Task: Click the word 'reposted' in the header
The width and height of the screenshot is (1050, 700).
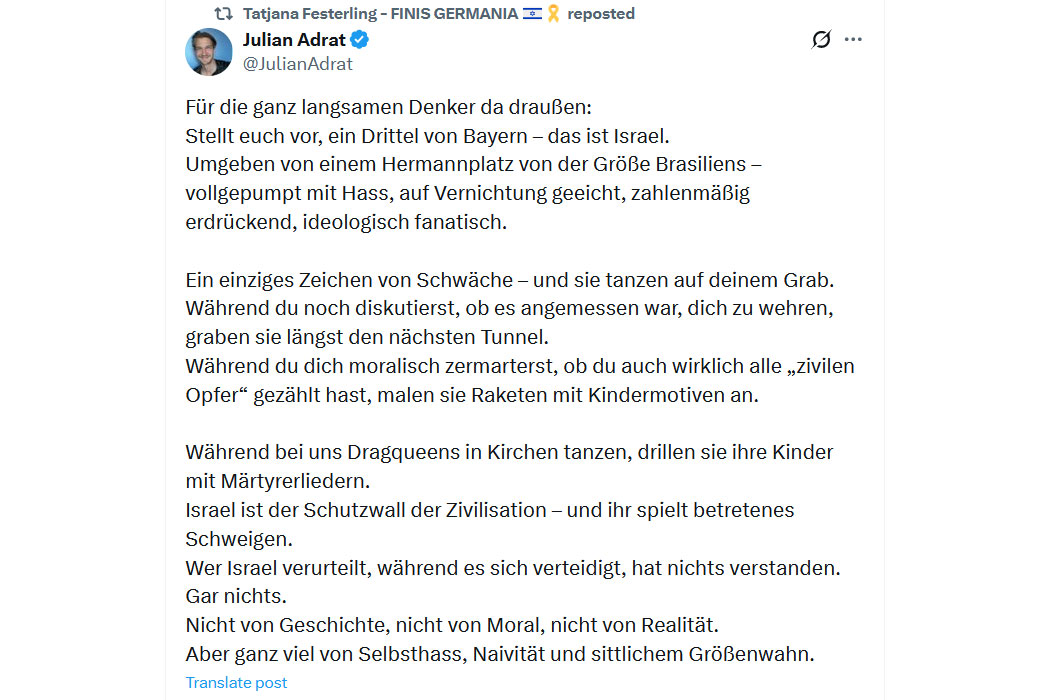Action: point(601,13)
